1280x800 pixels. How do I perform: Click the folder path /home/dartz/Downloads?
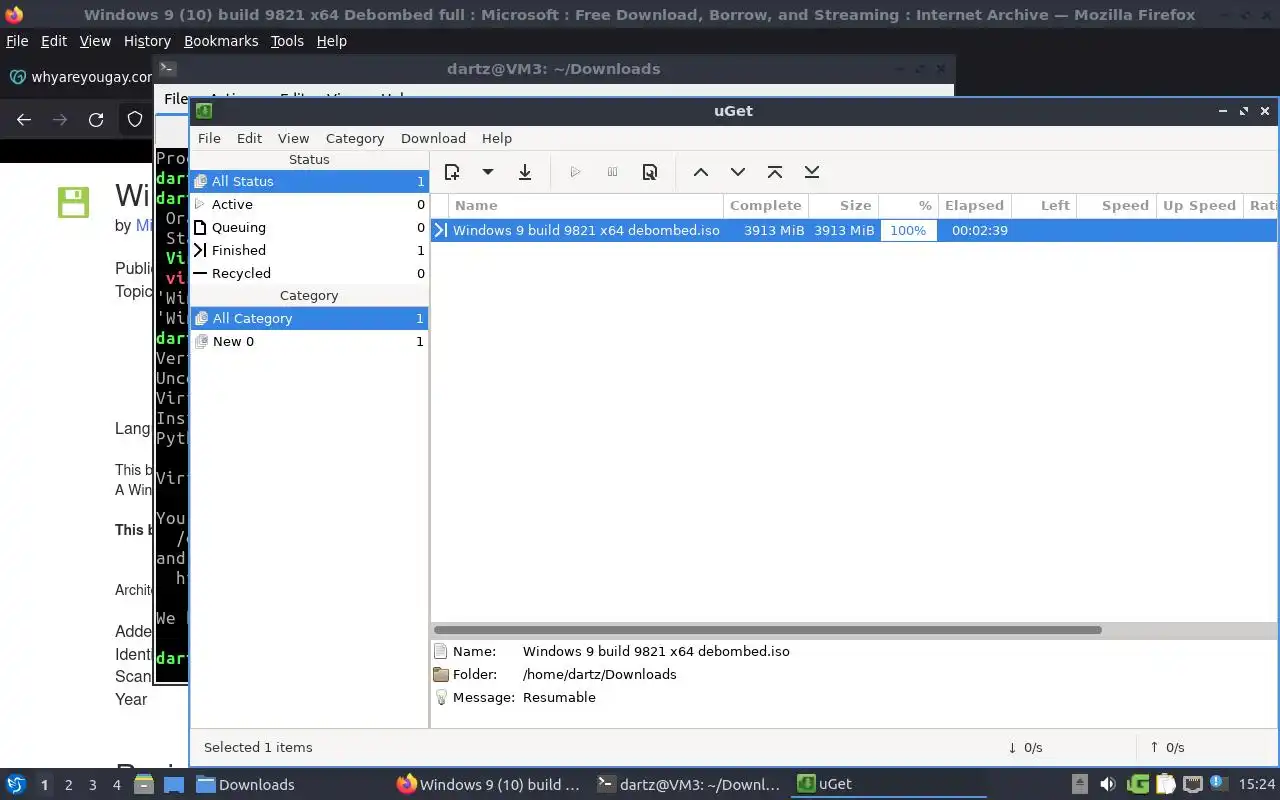(599, 674)
